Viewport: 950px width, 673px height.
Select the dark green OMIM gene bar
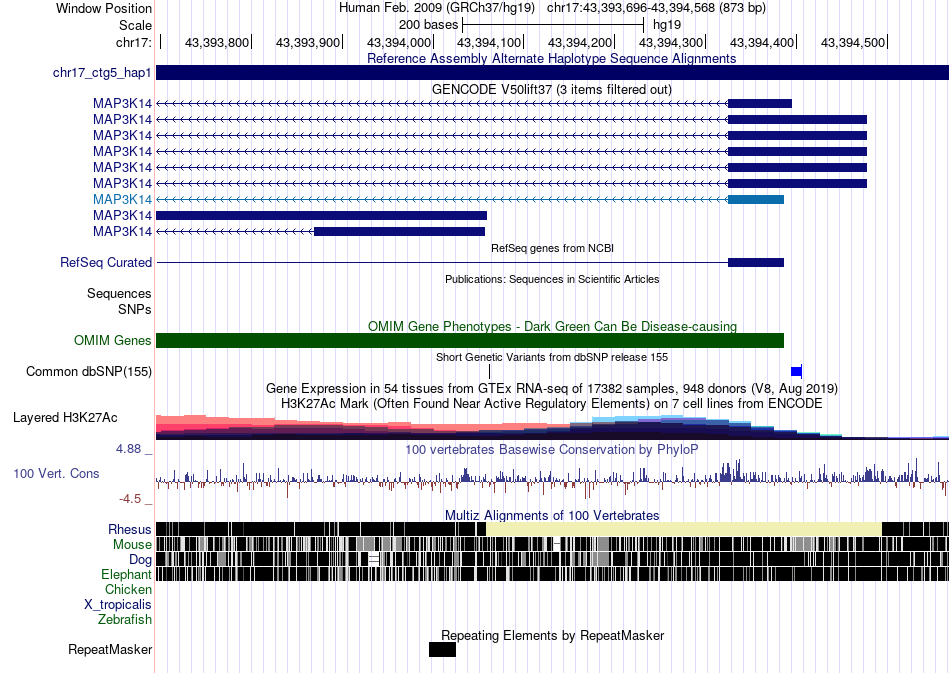[x=470, y=340]
